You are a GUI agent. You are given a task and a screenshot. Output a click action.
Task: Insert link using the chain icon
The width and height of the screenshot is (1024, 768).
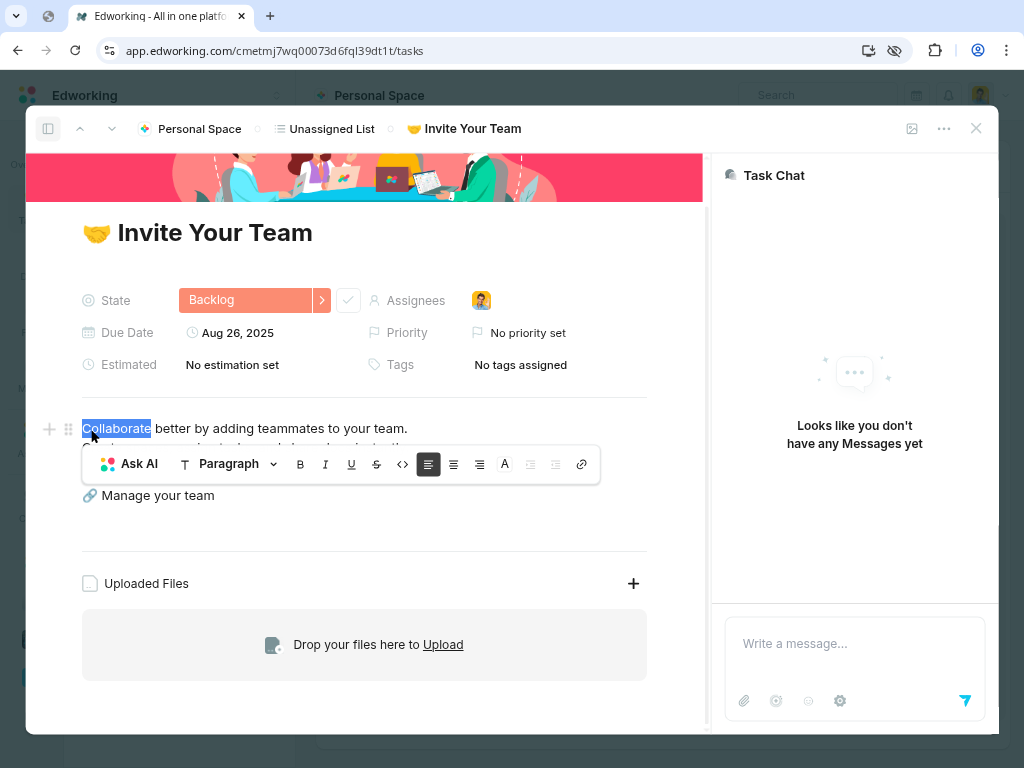(581, 464)
